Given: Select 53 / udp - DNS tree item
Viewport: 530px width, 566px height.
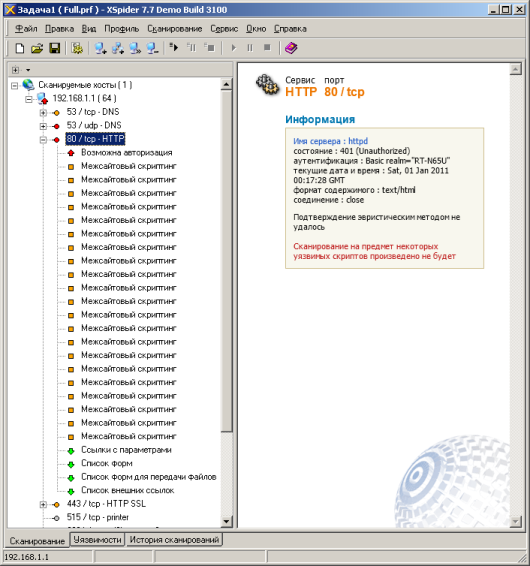Looking at the screenshot, I should click(94, 125).
